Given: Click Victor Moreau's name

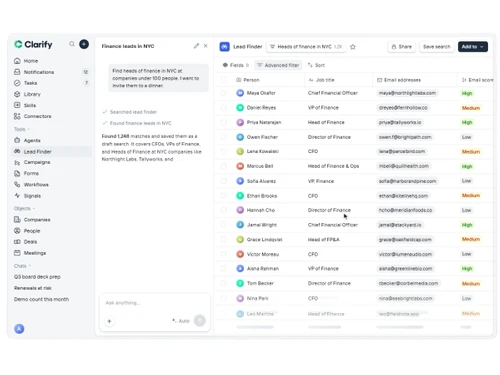Looking at the screenshot, I should click(x=263, y=254).
